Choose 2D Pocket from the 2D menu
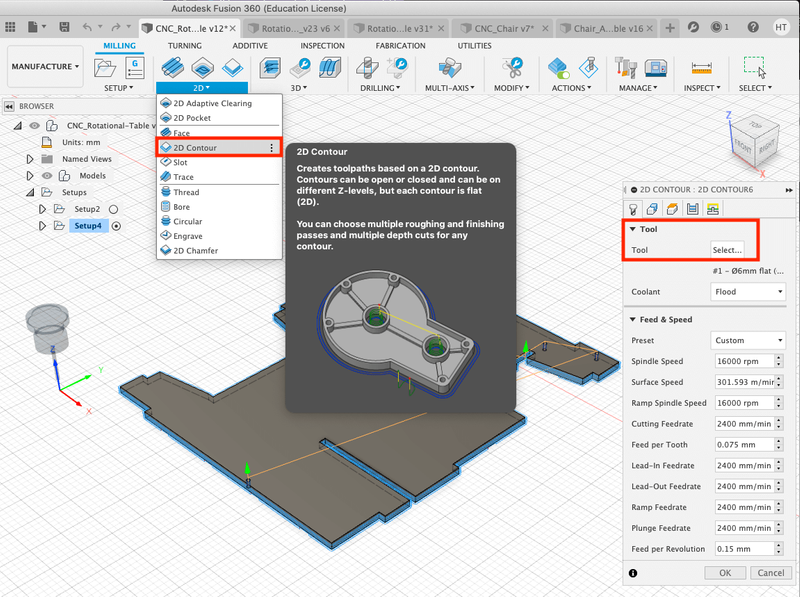 tap(191, 118)
